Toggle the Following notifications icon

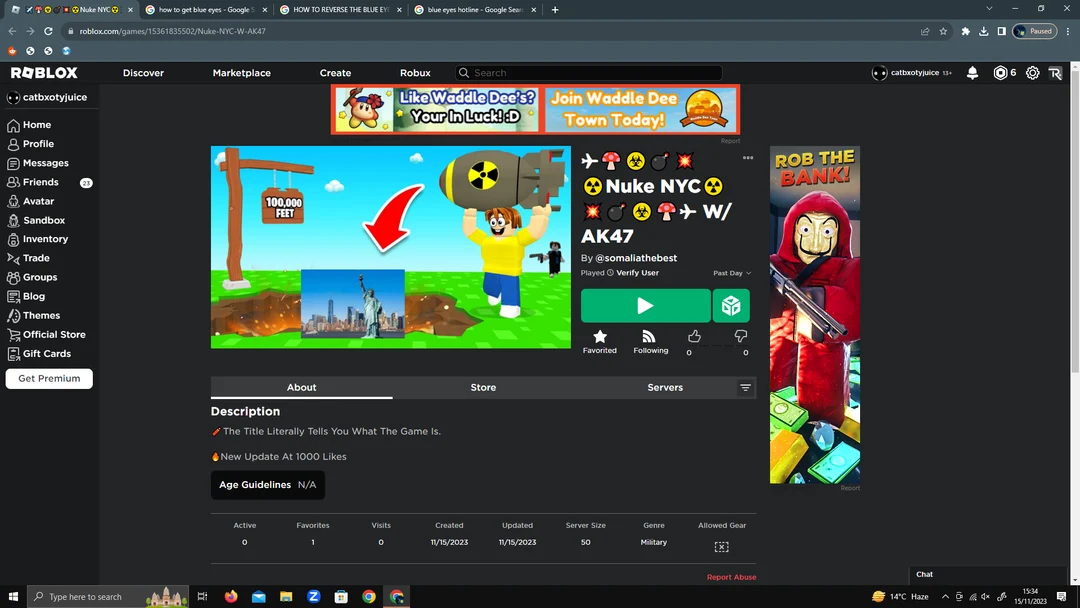tap(649, 337)
